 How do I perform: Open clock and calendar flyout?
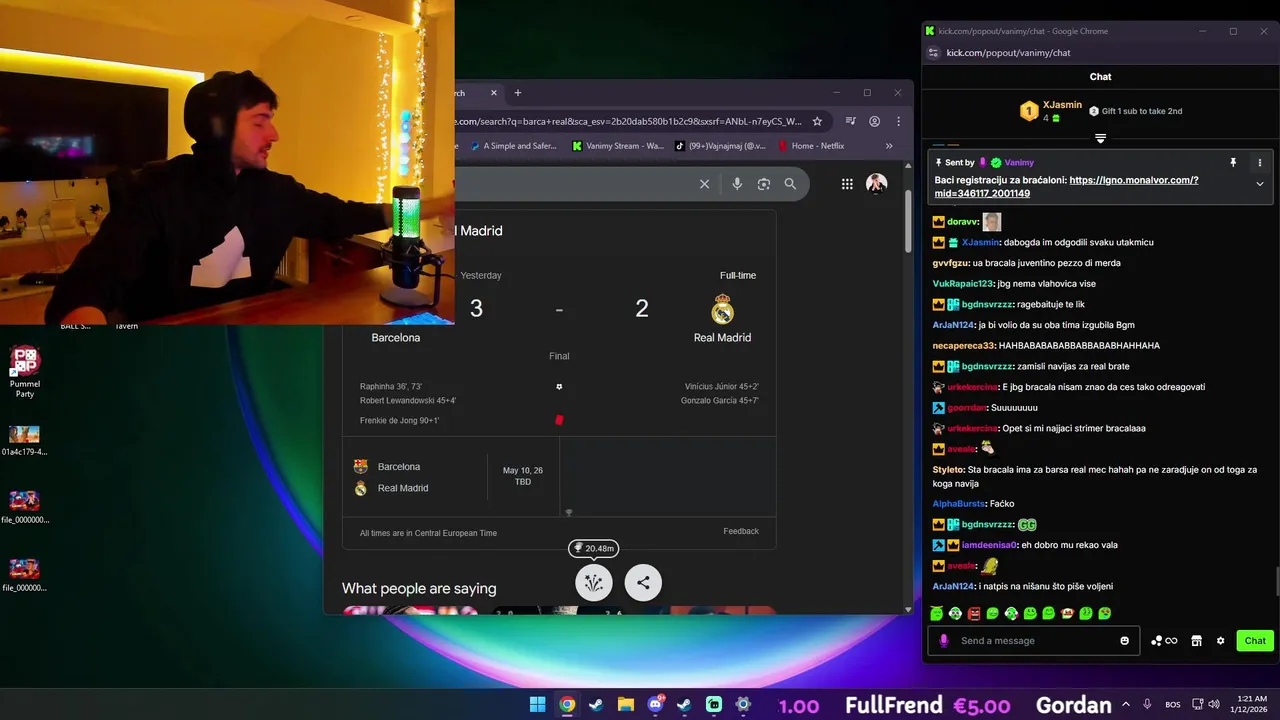pyautogui.click(x=1250, y=704)
